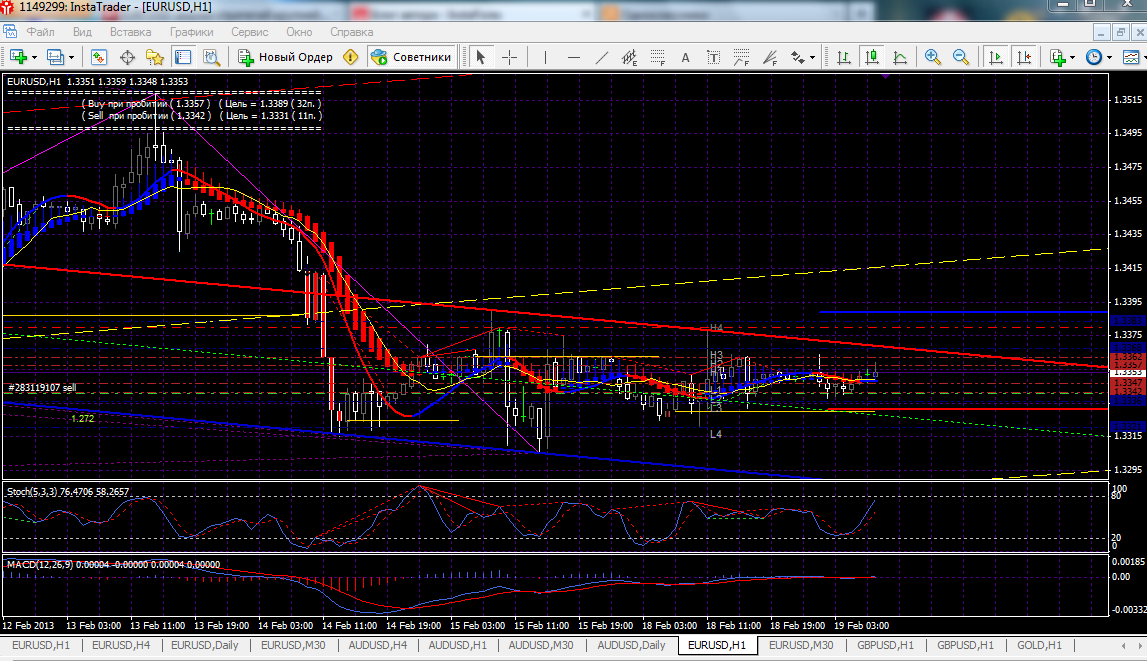Switch to the EURUSD,H4 chart tab
Image resolution: width=1147 pixels, height=661 pixels.
tap(121, 645)
